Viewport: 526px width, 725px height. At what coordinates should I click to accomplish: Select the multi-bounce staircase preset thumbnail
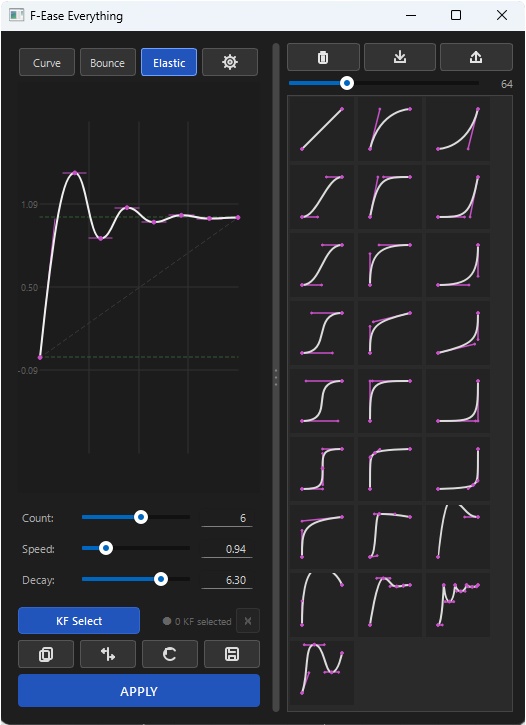[x=458, y=604]
